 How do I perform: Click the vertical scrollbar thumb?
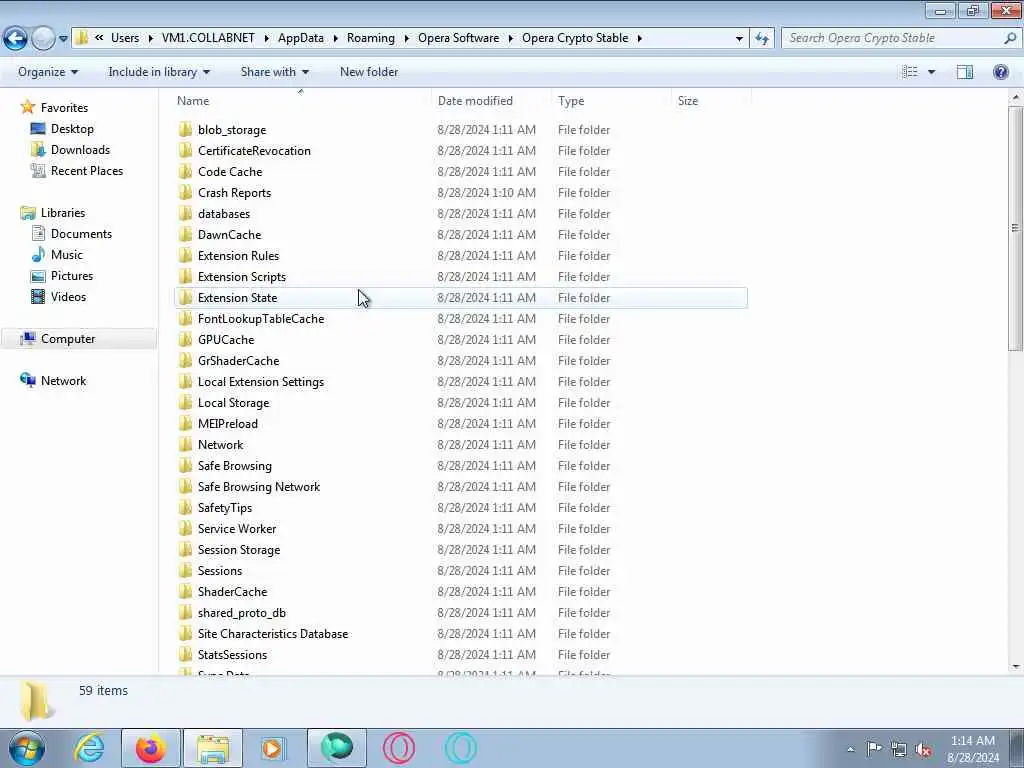point(1015,229)
